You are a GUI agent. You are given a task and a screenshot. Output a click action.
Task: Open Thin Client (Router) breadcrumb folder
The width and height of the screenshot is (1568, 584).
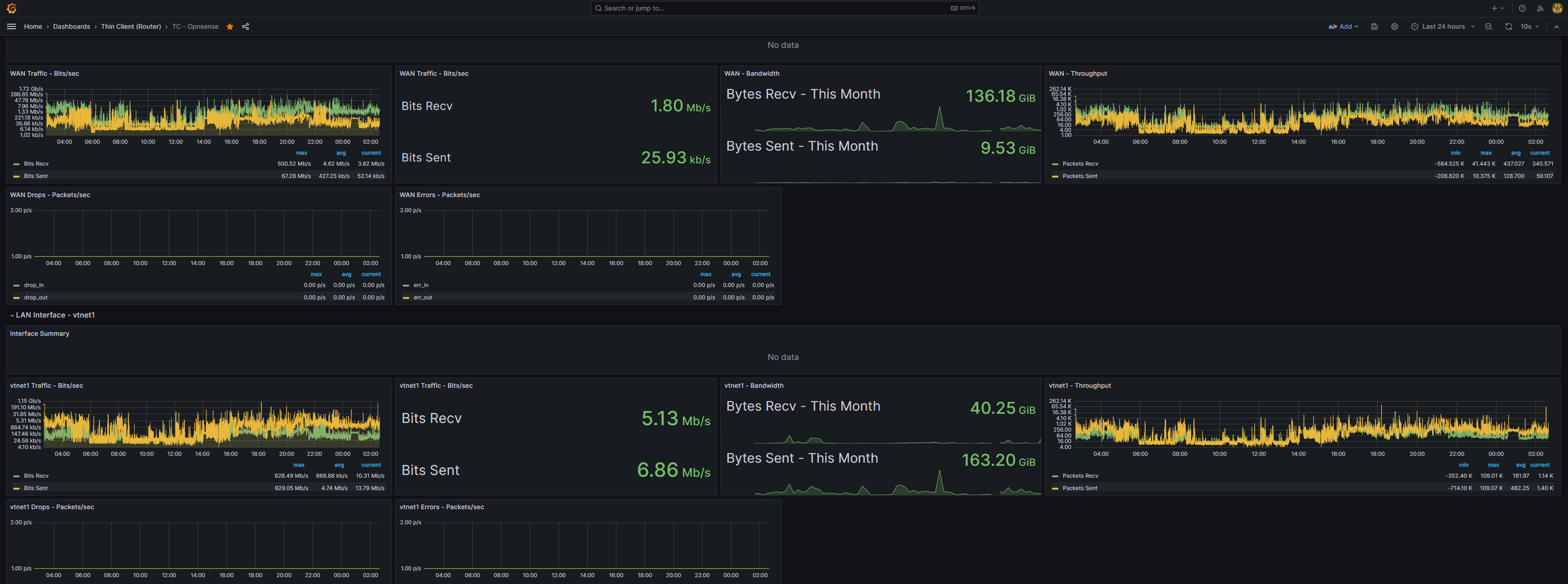coord(131,27)
